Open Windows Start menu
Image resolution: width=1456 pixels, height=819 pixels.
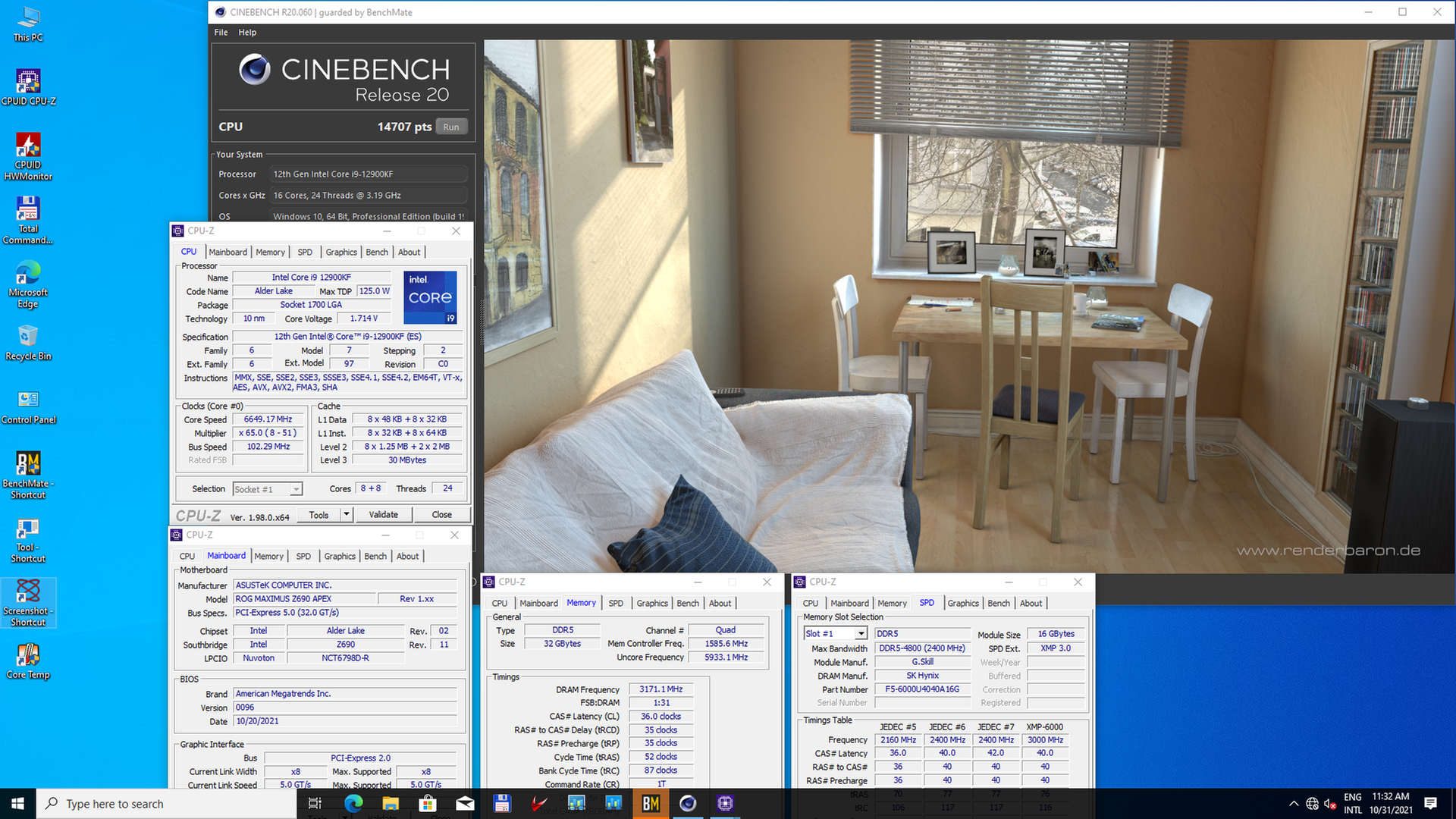(18, 803)
